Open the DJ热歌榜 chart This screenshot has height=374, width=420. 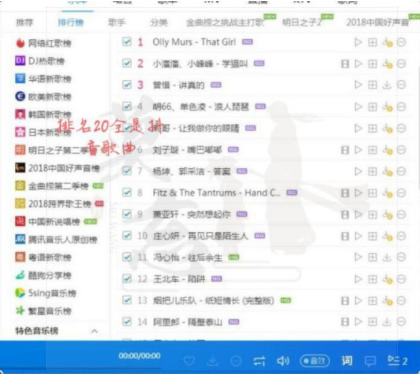point(40,61)
